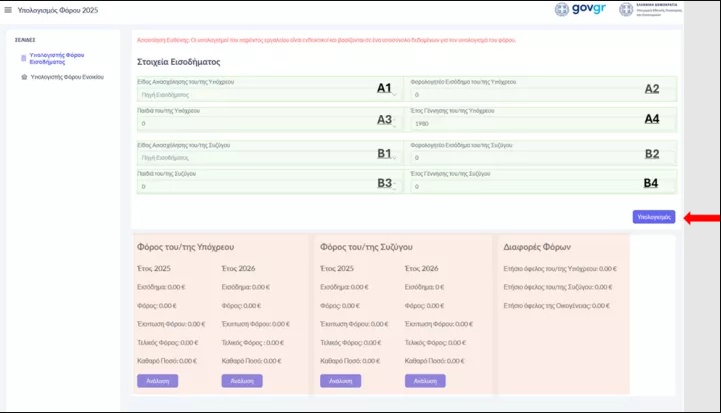The width and height of the screenshot is (721, 413).
Task: Open Ανάλυση for Συζύγου year 2026
Action: coord(425,381)
